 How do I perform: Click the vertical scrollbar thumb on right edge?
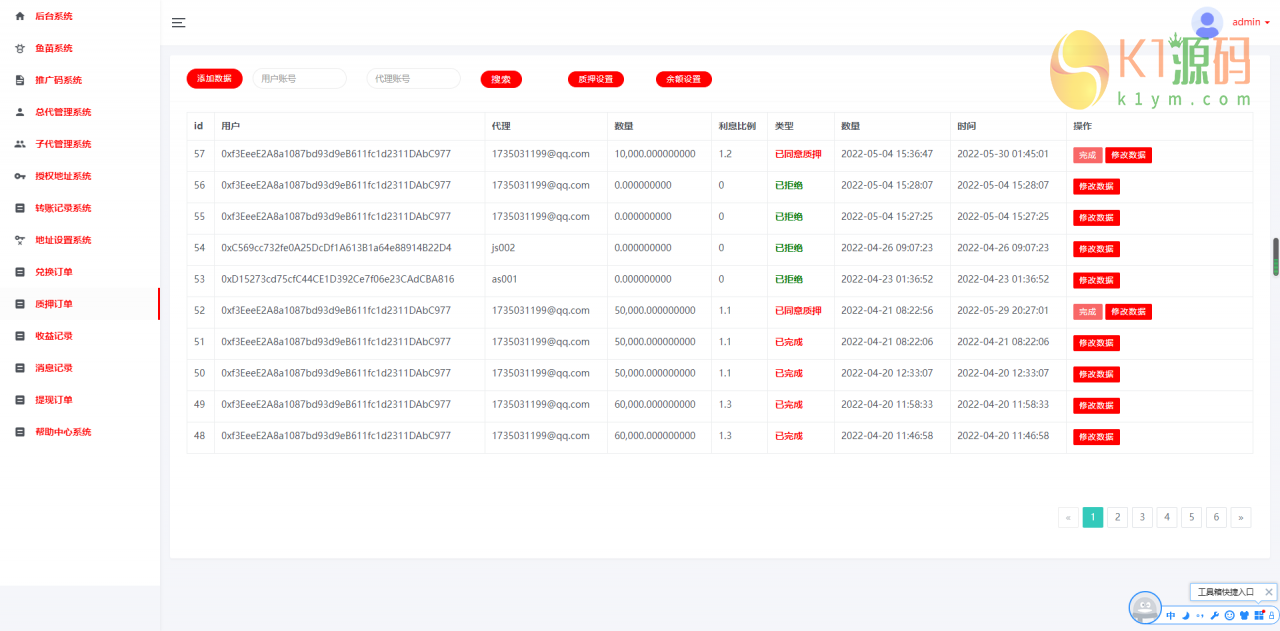click(x=1275, y=256)
